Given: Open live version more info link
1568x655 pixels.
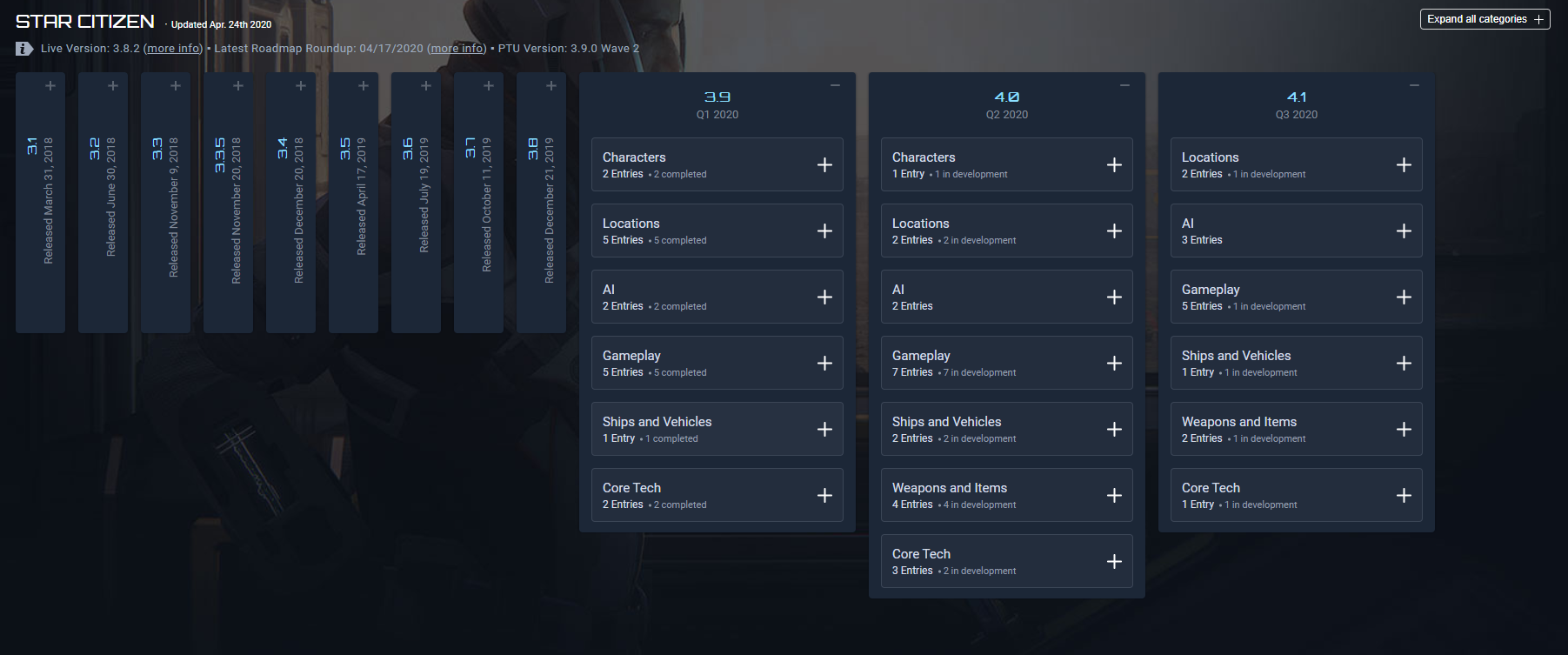Looking at the screenshot, I should point(173,49).
